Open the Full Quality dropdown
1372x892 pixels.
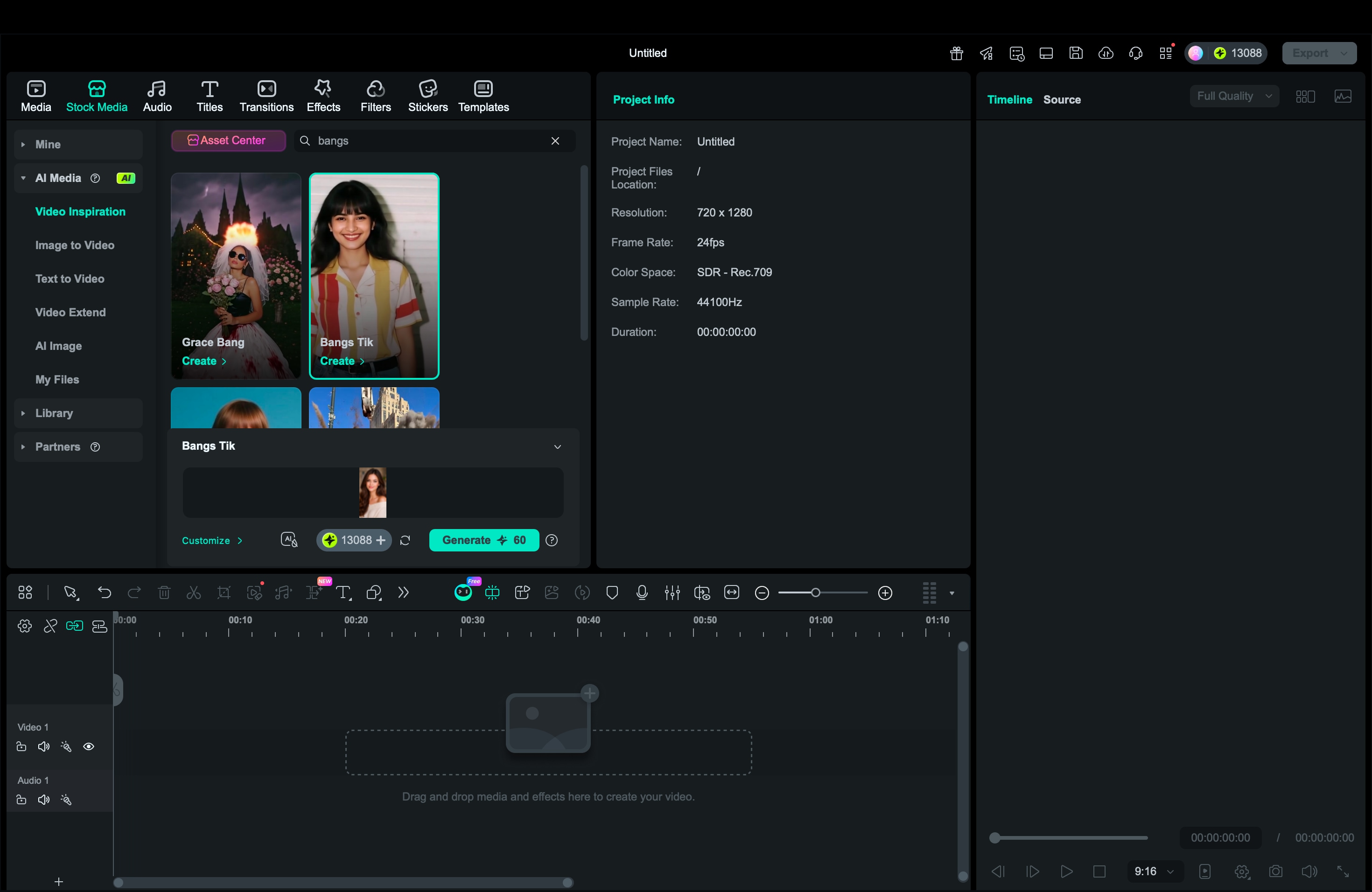point(1234,96)
